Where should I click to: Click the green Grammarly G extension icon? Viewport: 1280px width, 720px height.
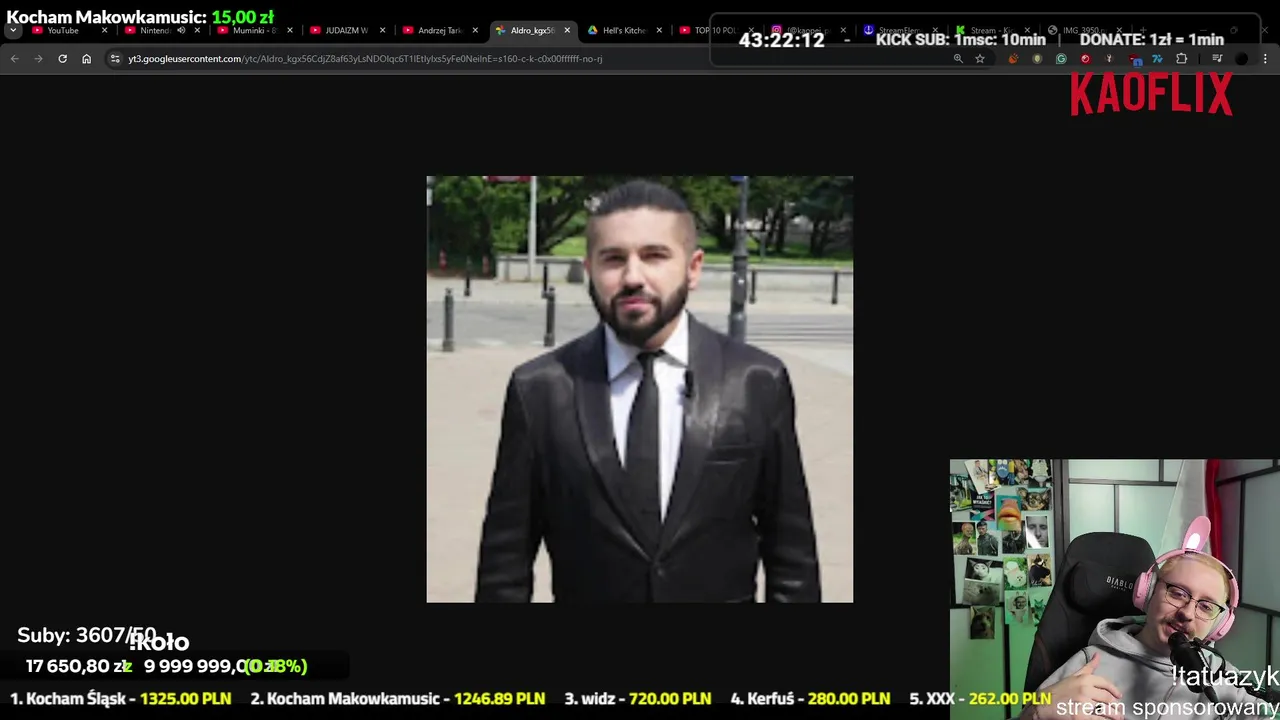pyautogui.click(x=1061, y=59)
